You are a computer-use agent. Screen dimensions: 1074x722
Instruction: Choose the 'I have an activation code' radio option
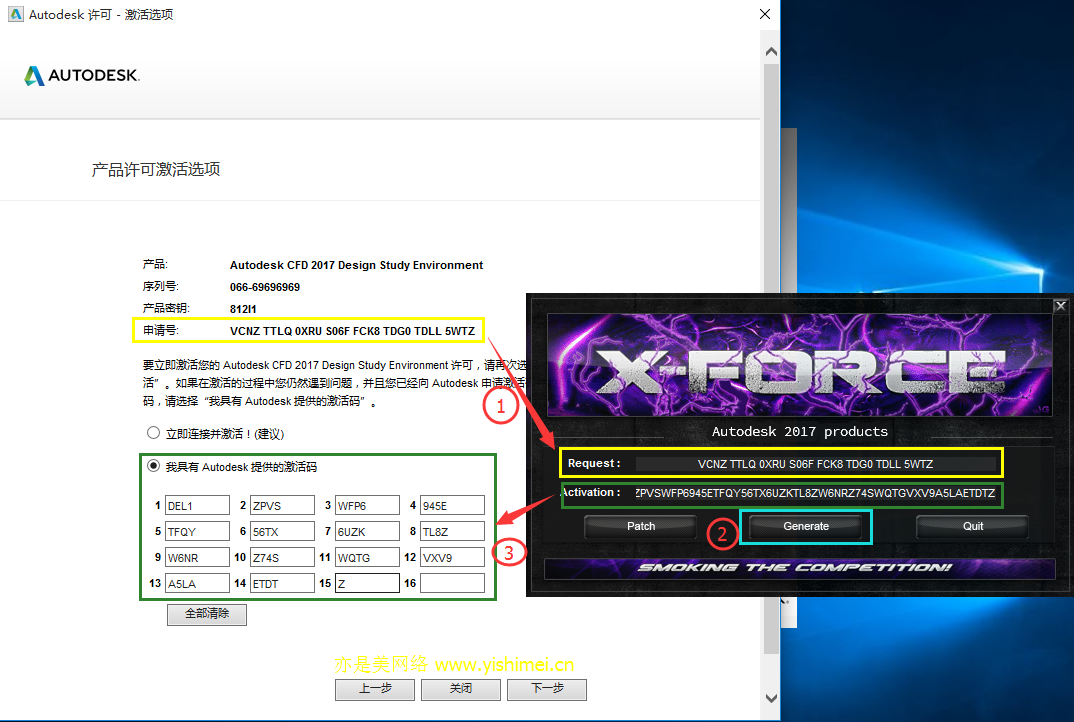coord(153,466)
